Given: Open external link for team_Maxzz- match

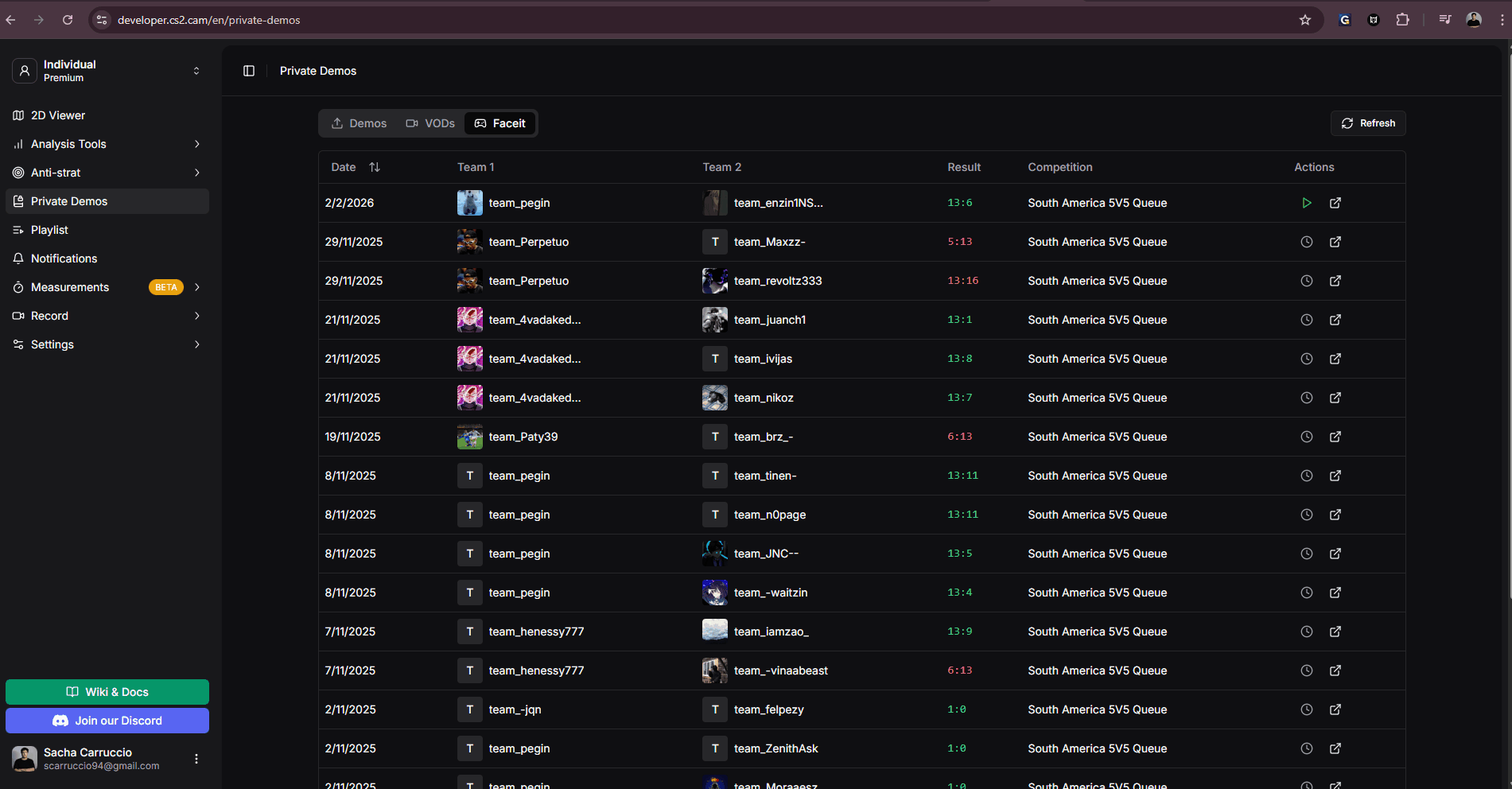Looking at the screenshot, I should (x=1335, y=242).
